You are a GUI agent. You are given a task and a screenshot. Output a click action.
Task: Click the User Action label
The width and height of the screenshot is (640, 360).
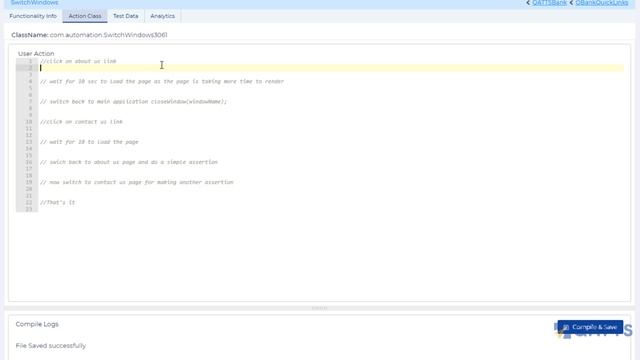coord(36,53)
